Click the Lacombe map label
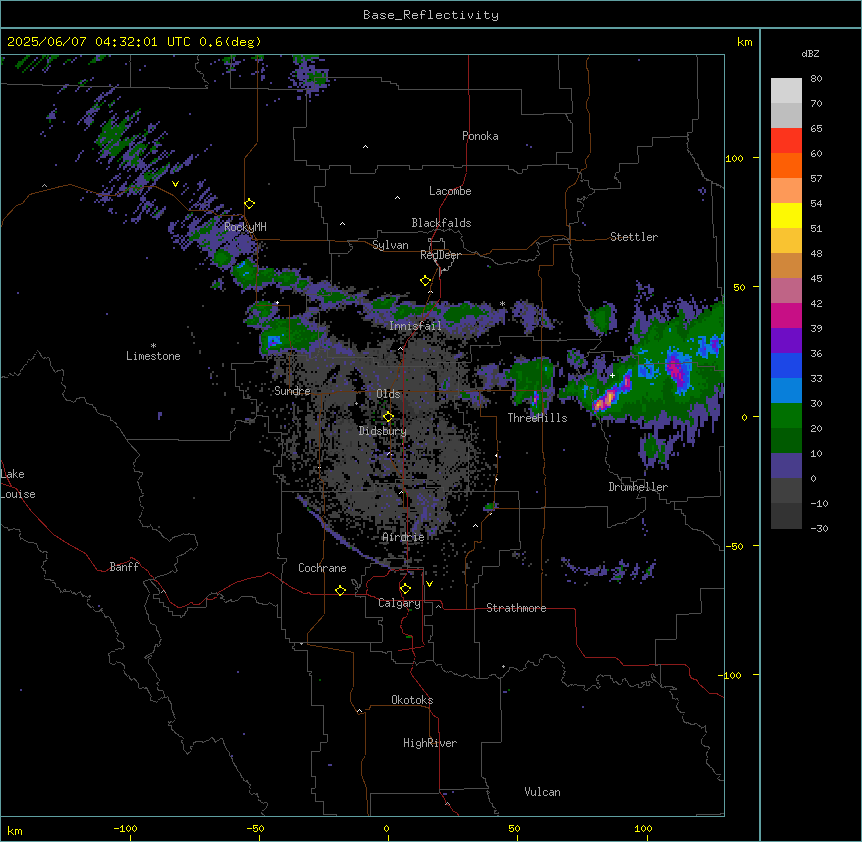This screenshot has width=862, height=842. coord(450,191)
